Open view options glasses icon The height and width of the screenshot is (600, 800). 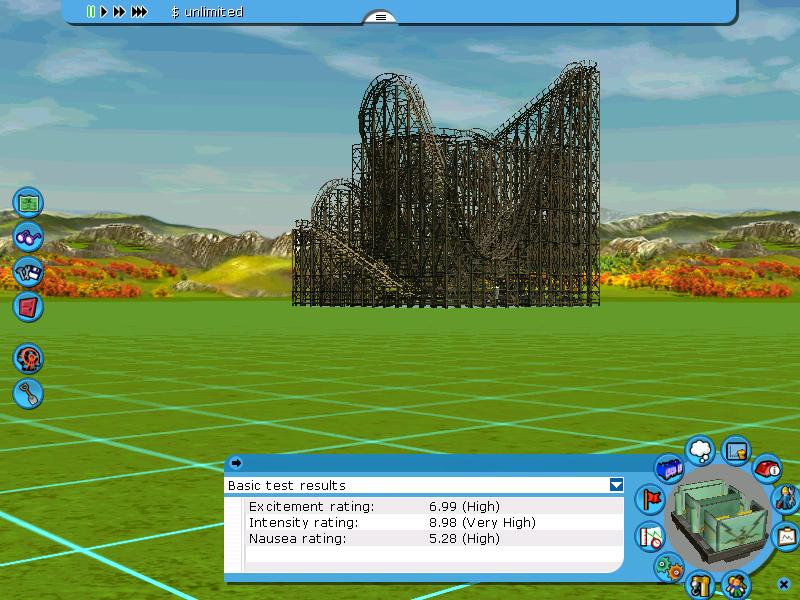[x=28, y=237]
